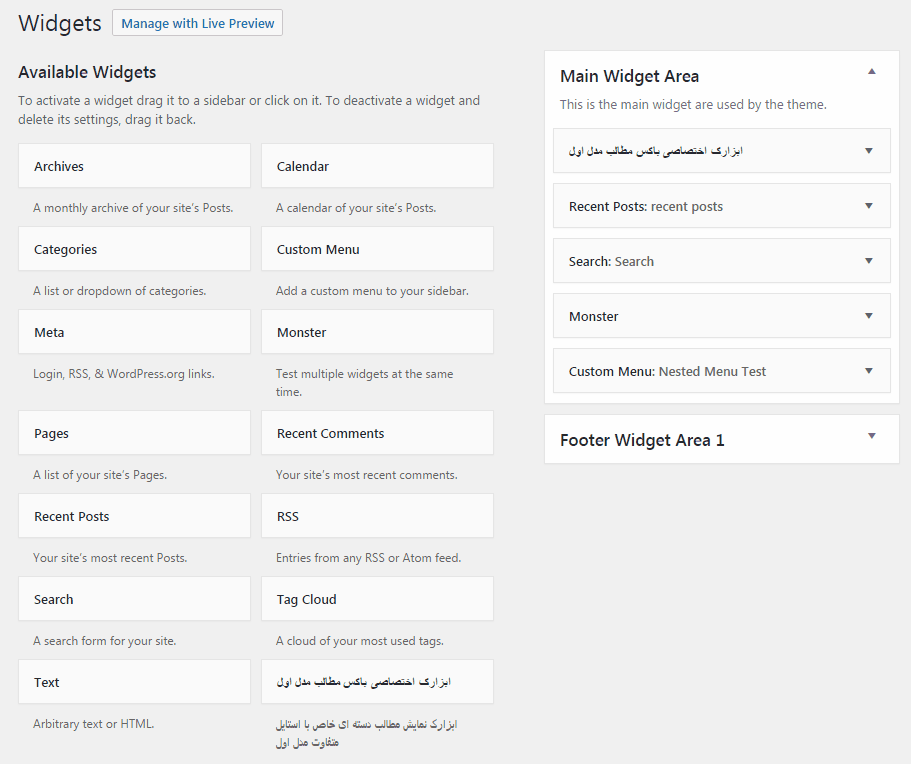Screen dimensions: 911x764
Task: Open Manage with Live Preview
Action: tap(198, 23)
